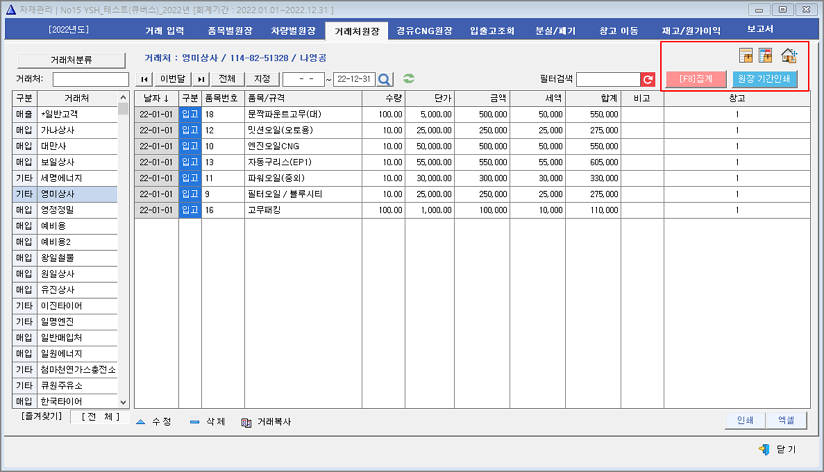
Task: Switch to the 차량별원장 tab
Action: coord(293,30)
